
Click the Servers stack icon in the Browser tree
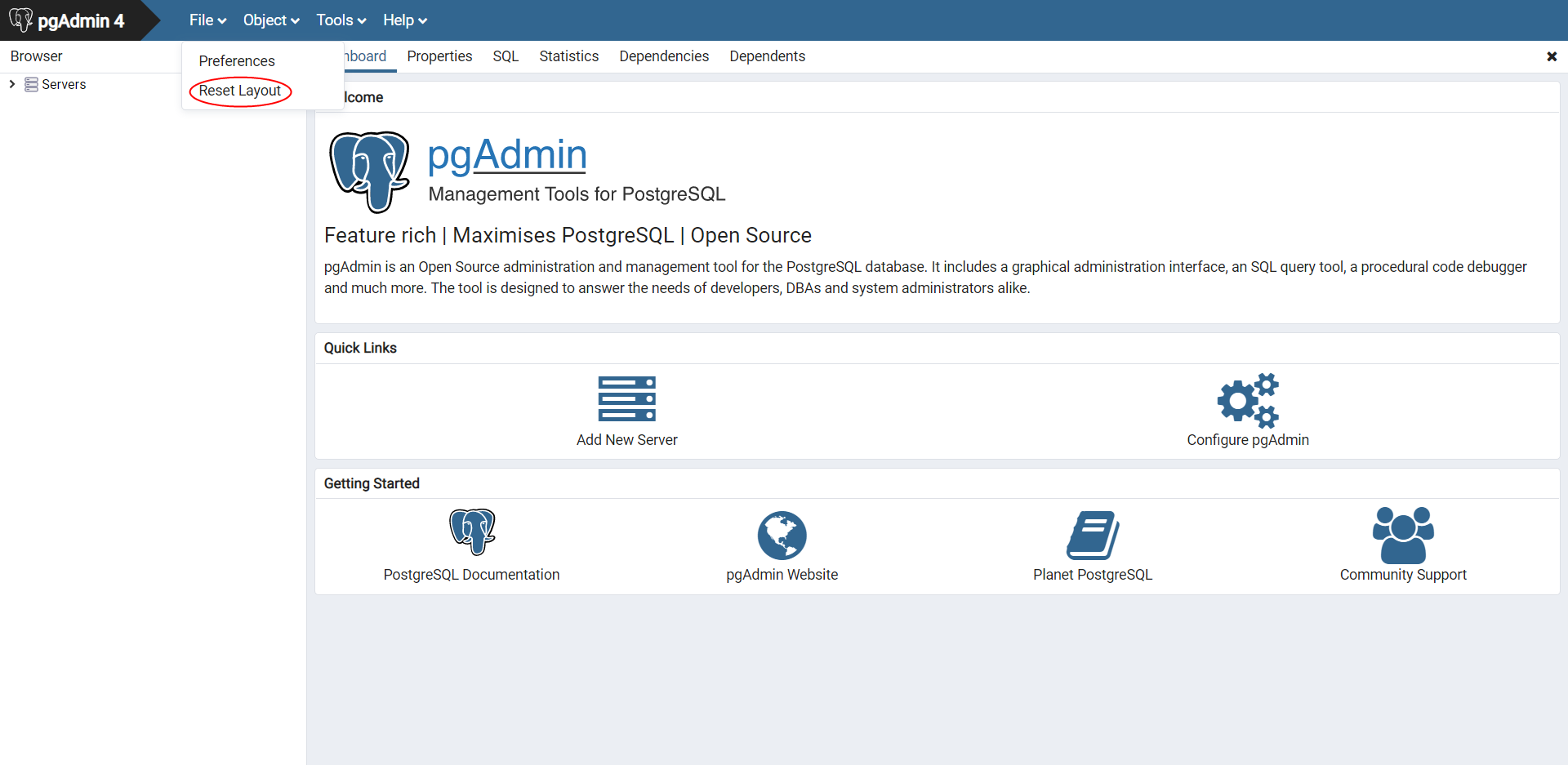pyautogui.click(x=31, y=84)
